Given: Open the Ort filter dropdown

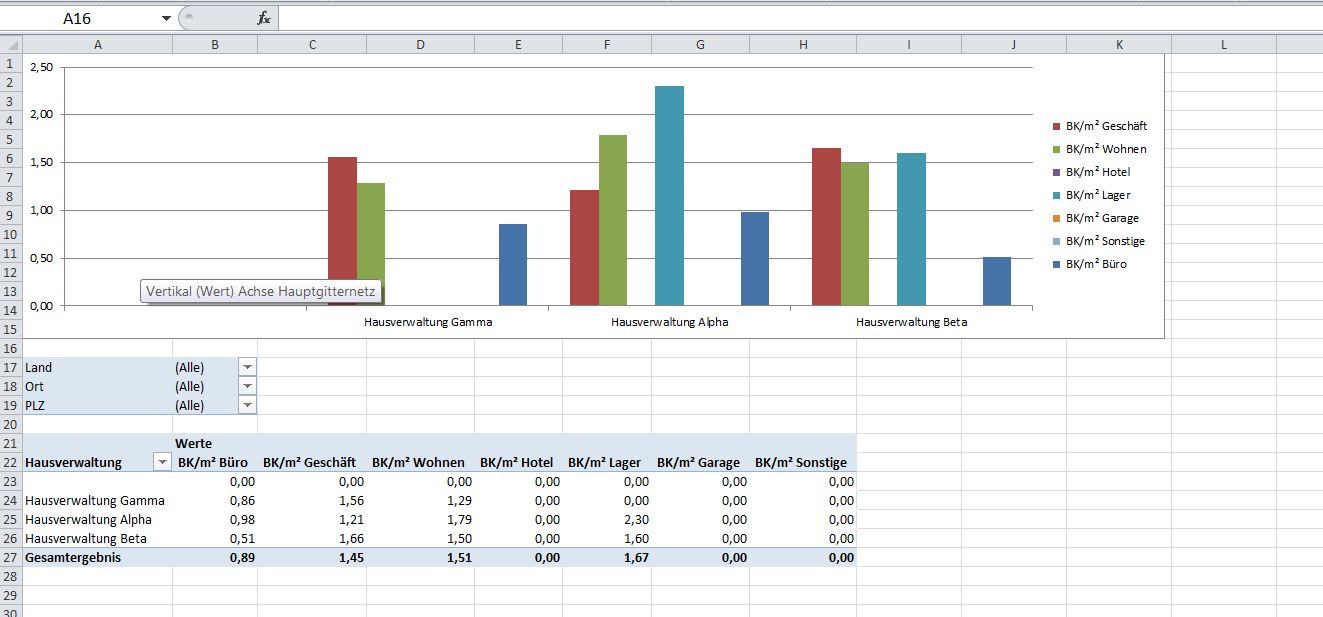Looking at the screenshot, I should click(247, 386).
